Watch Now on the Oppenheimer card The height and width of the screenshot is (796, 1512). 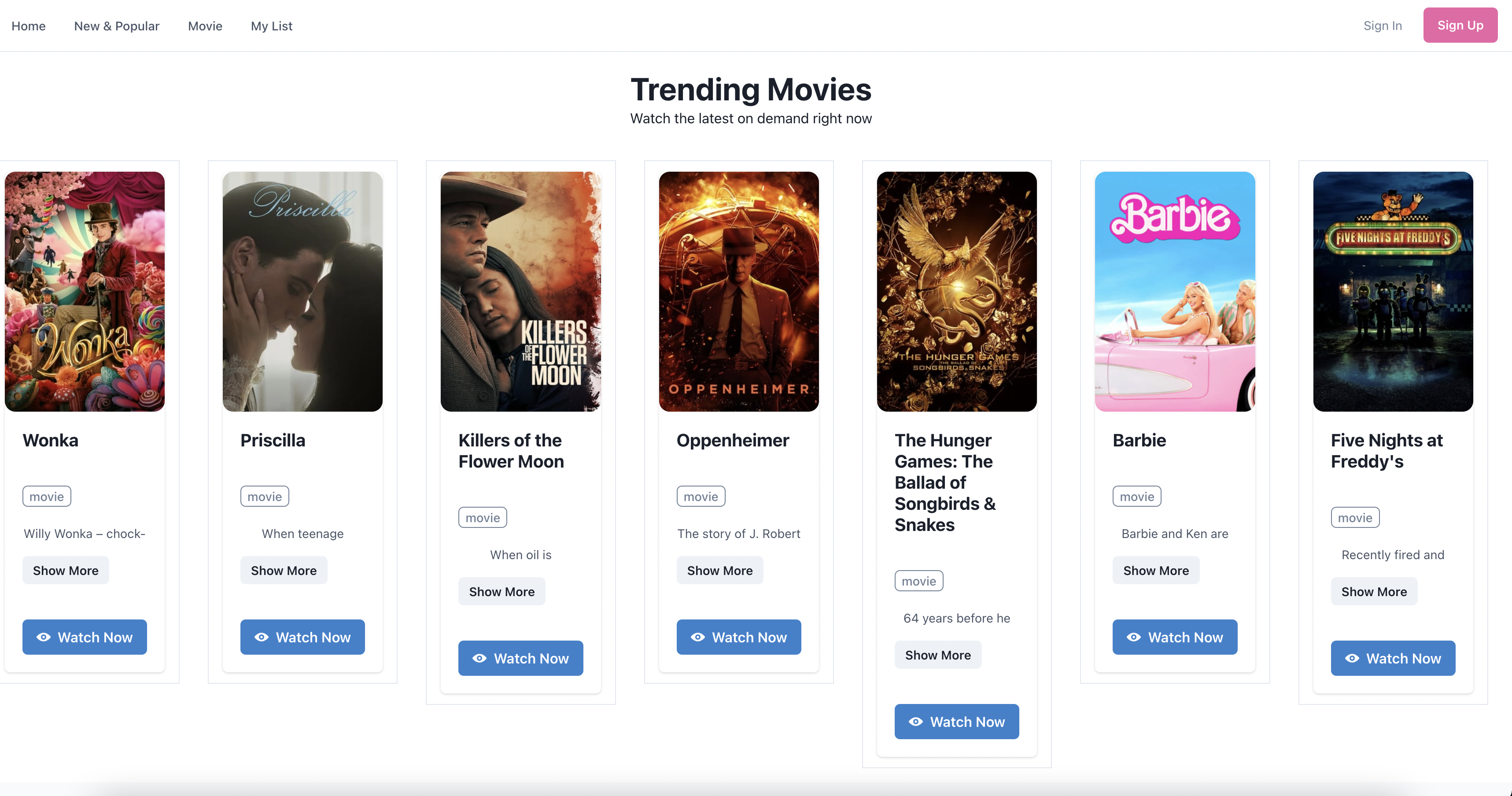click(x=738, y=637)
